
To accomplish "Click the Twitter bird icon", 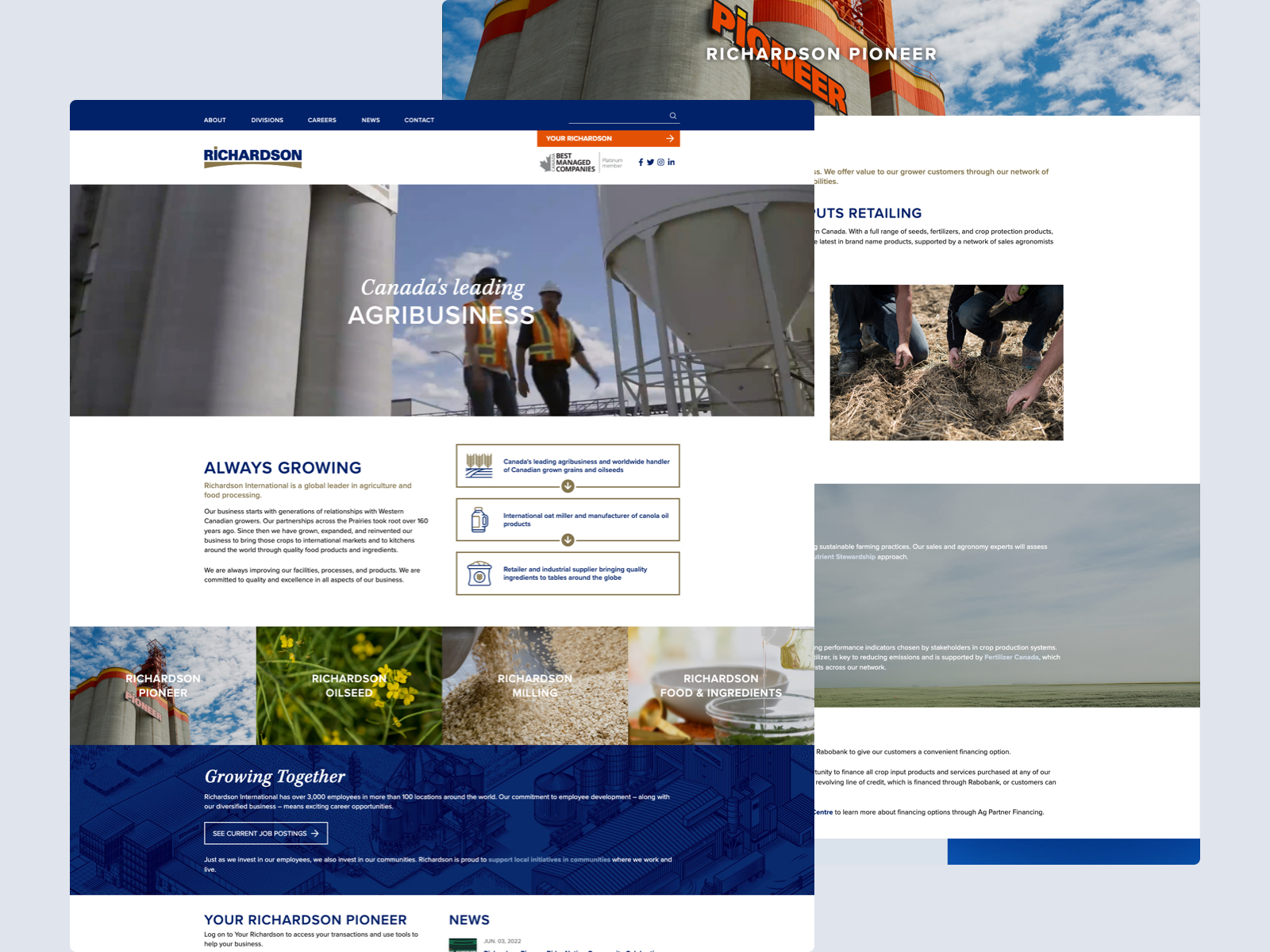I will coord(650,162).
